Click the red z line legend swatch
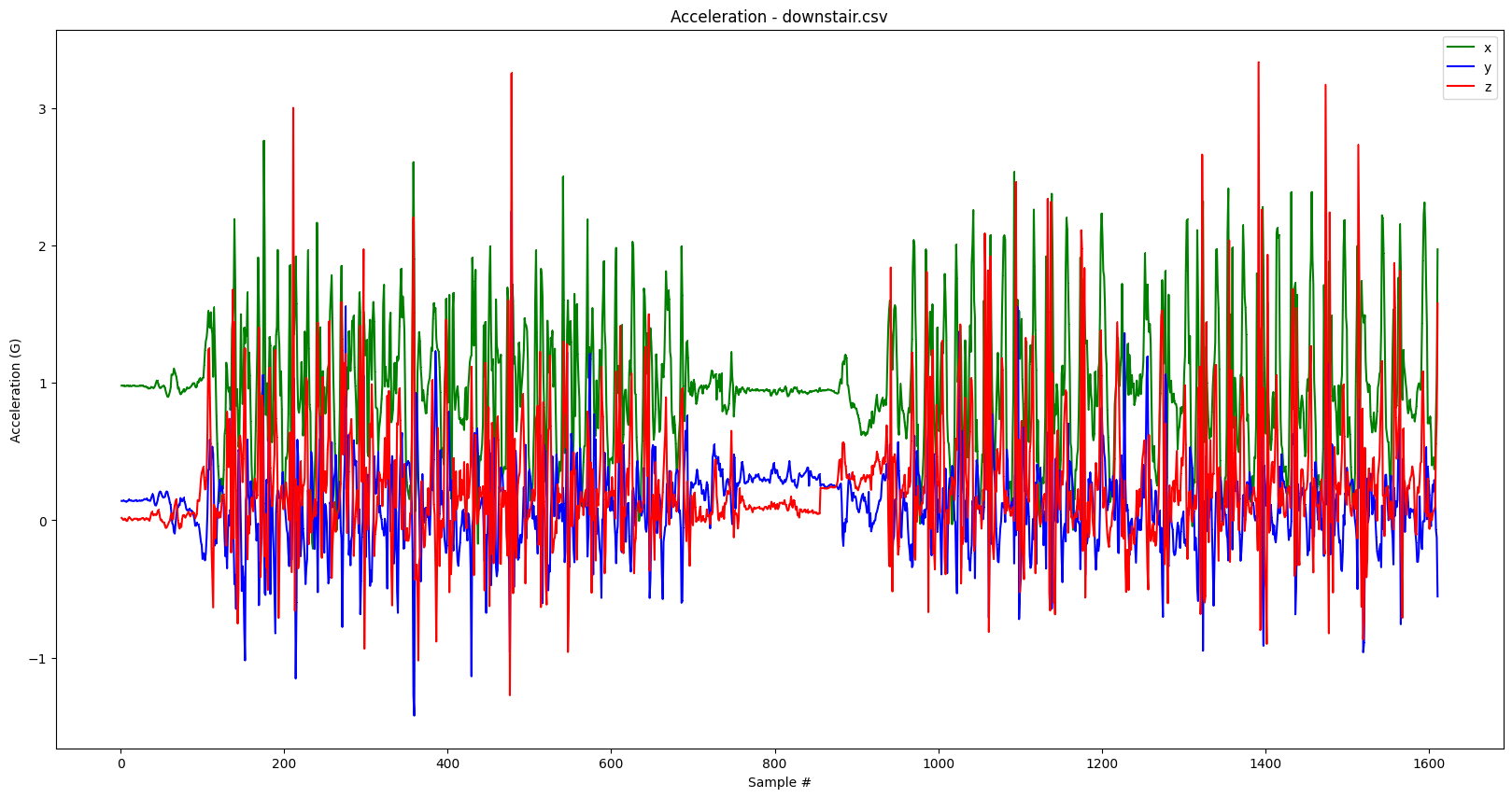 [x=1460, y=89]
